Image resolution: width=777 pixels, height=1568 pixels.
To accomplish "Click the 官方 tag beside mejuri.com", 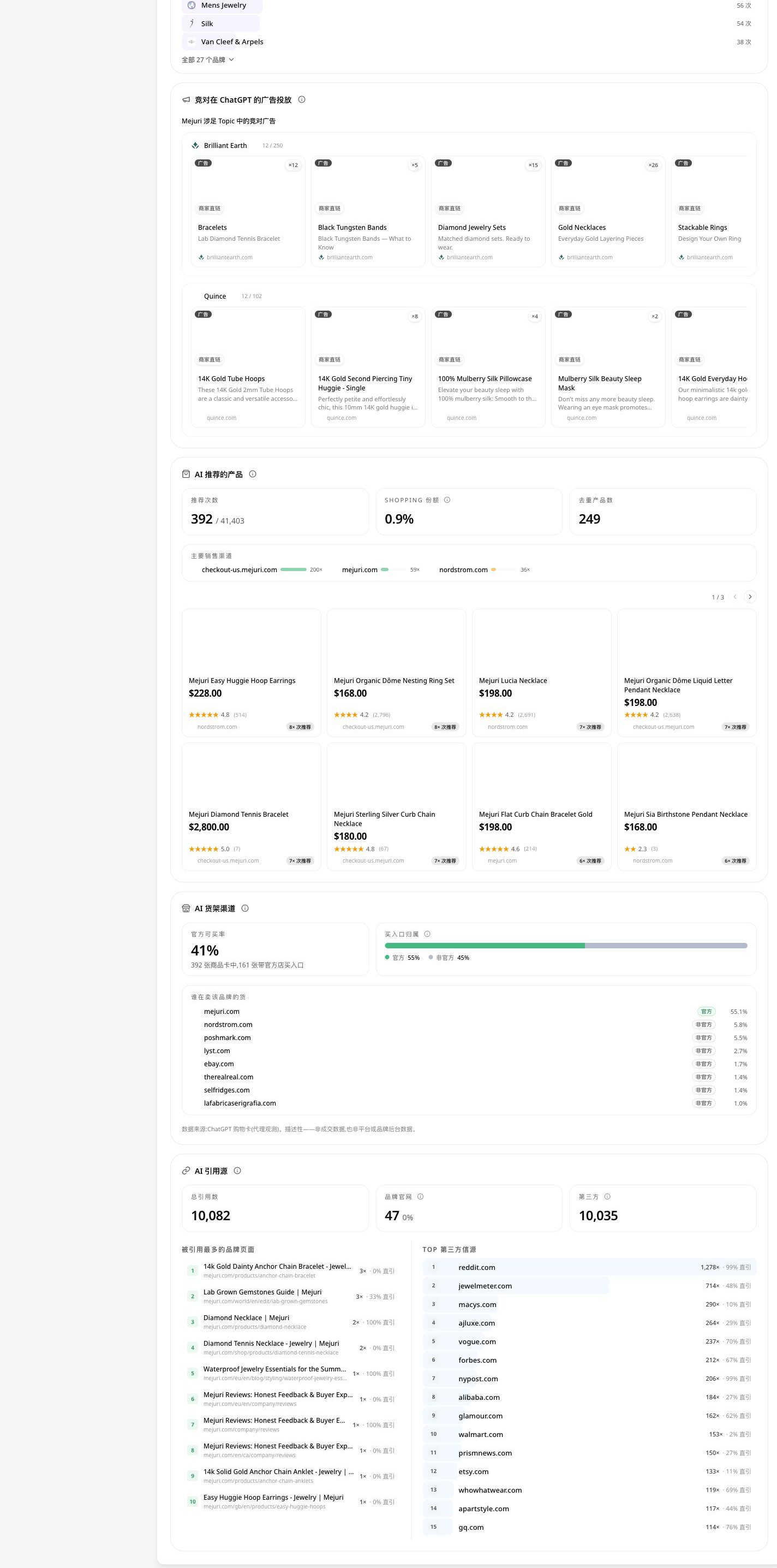I will click(x=707, y=1012).
